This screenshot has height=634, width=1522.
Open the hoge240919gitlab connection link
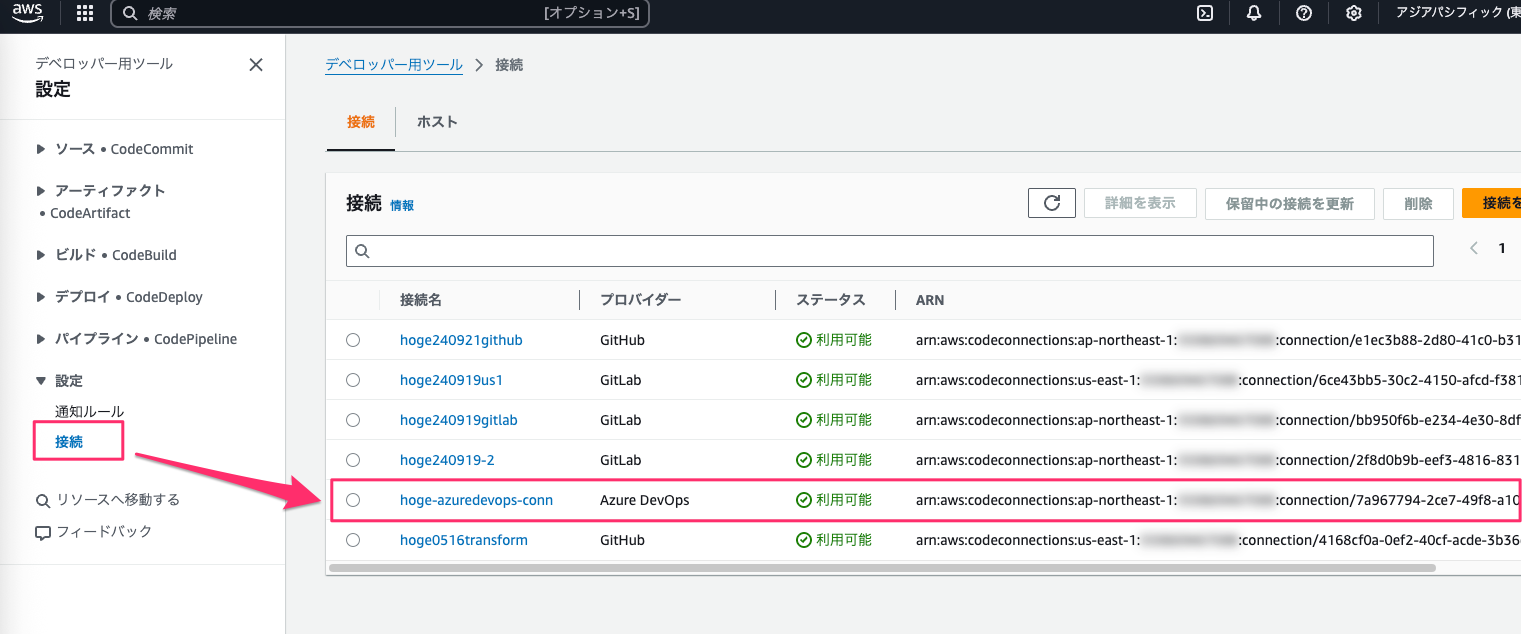click(x=459, y=420)
